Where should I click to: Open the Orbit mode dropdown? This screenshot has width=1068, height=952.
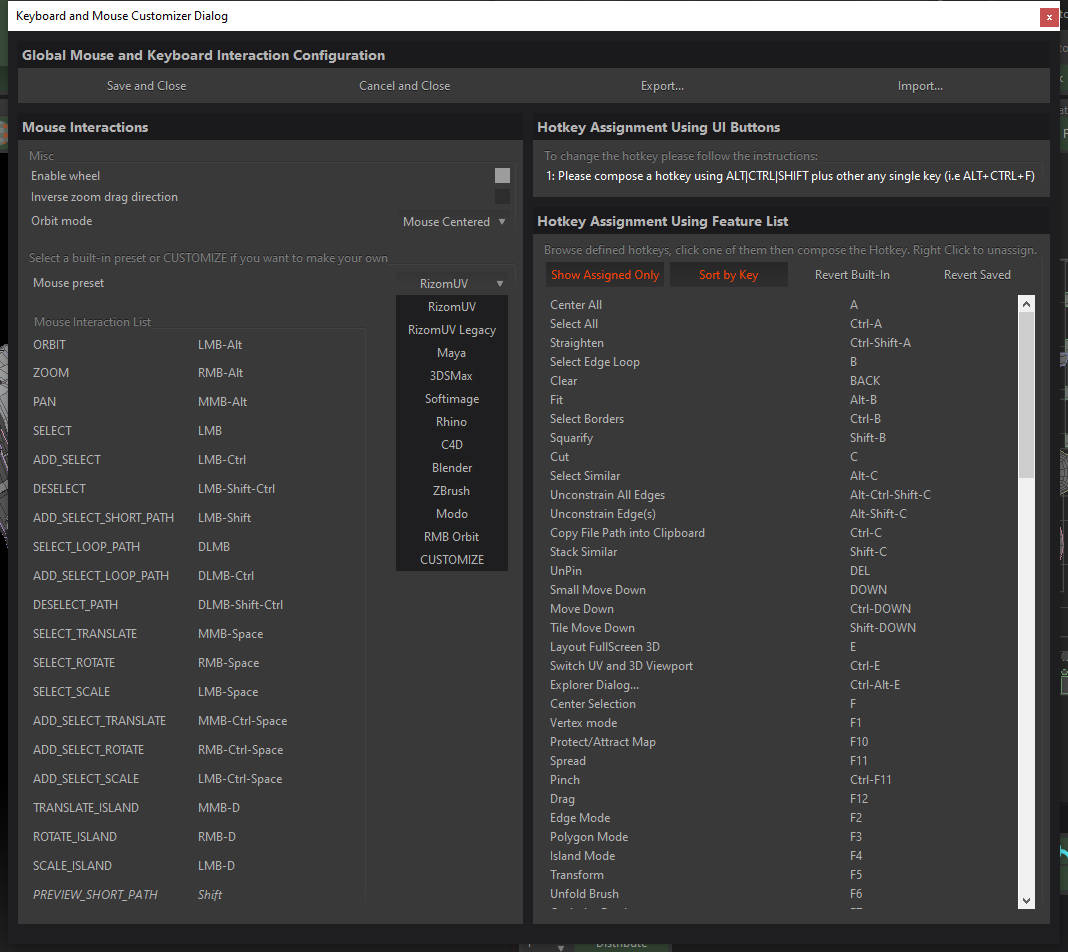point(454,222)
